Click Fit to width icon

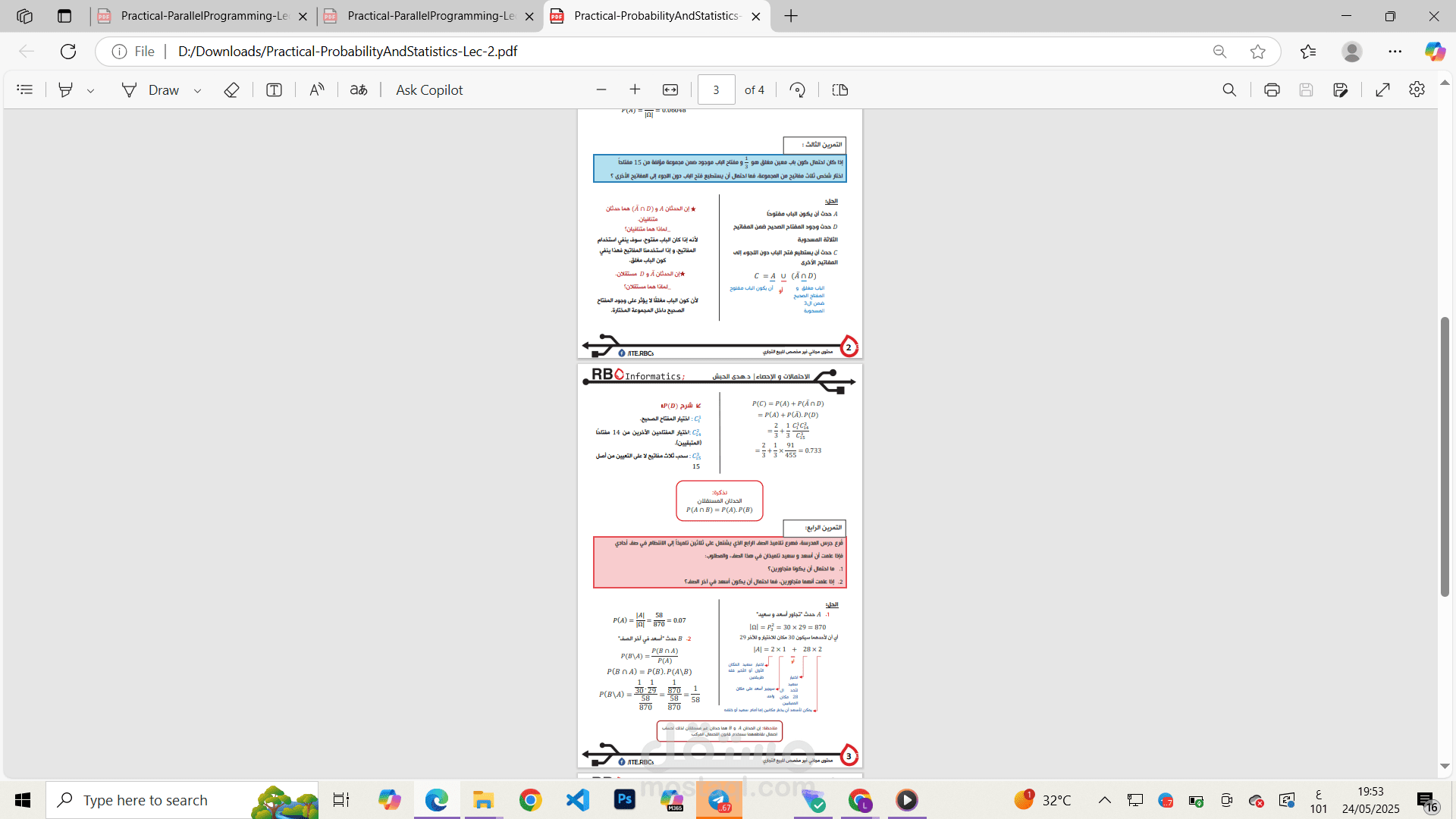pos(670,89)
